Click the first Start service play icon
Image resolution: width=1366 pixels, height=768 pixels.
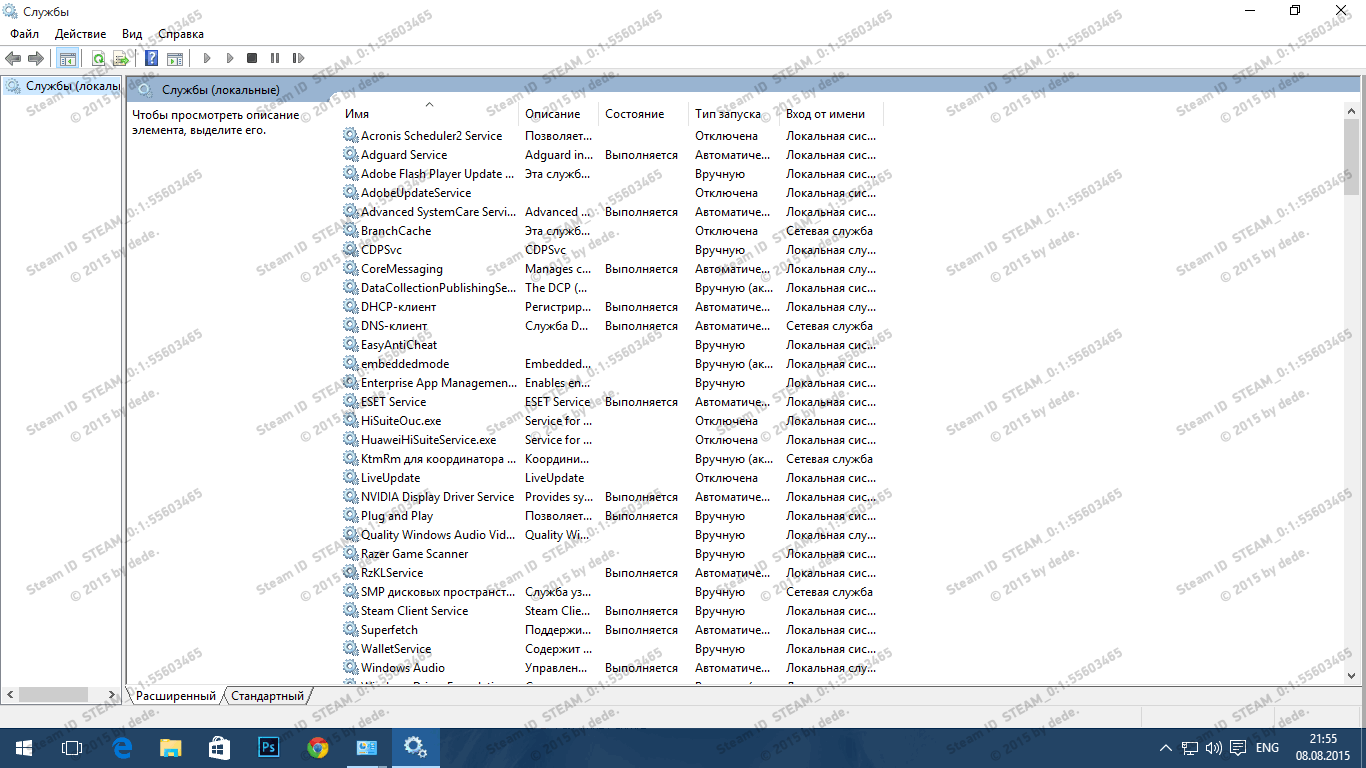(207, 59)
